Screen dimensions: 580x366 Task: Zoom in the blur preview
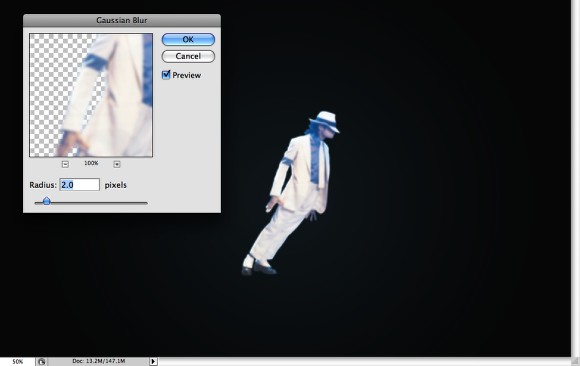117,164
